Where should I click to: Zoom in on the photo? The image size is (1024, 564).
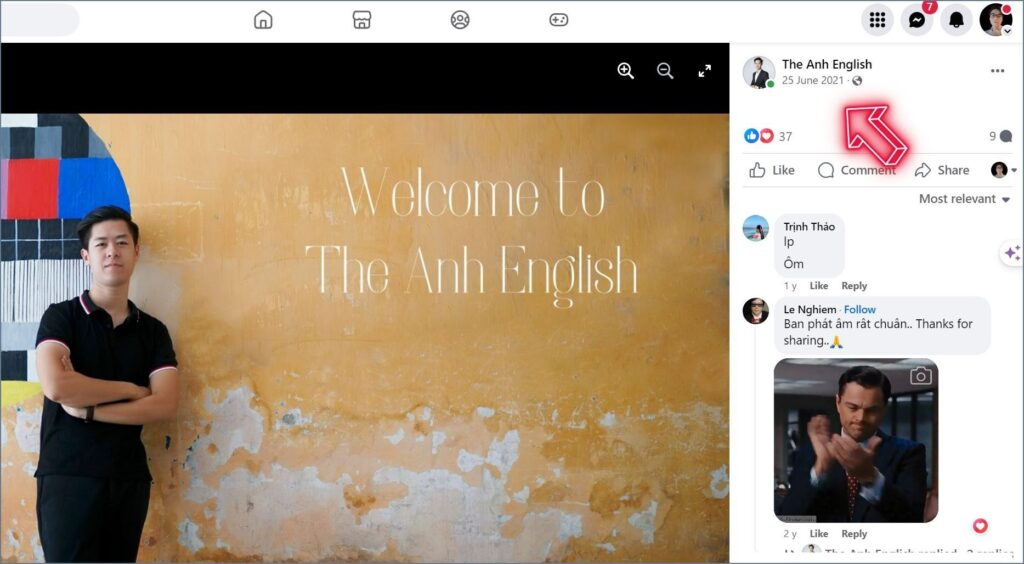click(x=626, y=71)
